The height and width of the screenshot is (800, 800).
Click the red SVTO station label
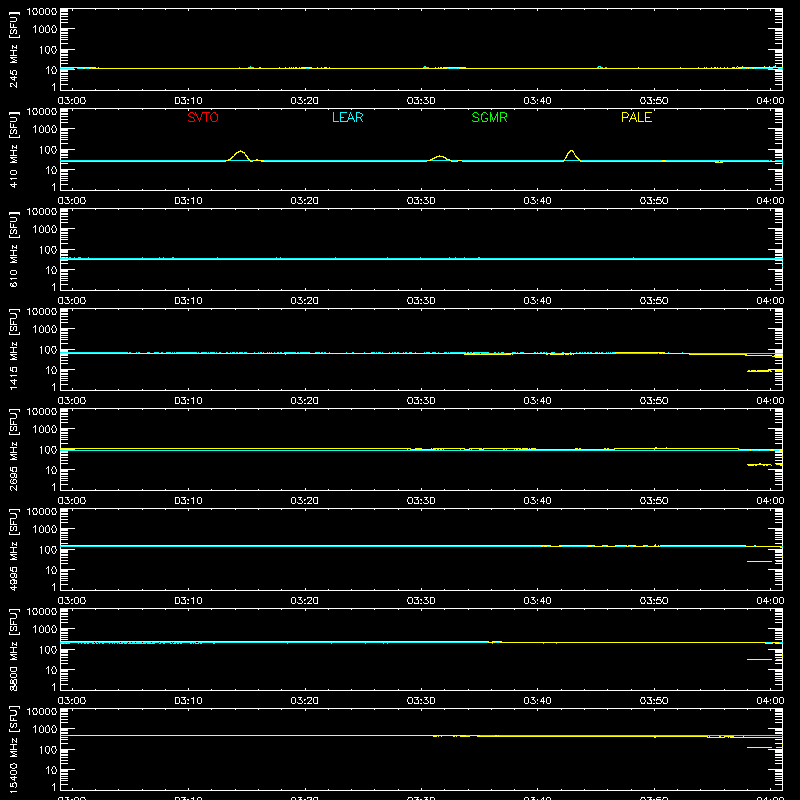(x=203, y=117)
